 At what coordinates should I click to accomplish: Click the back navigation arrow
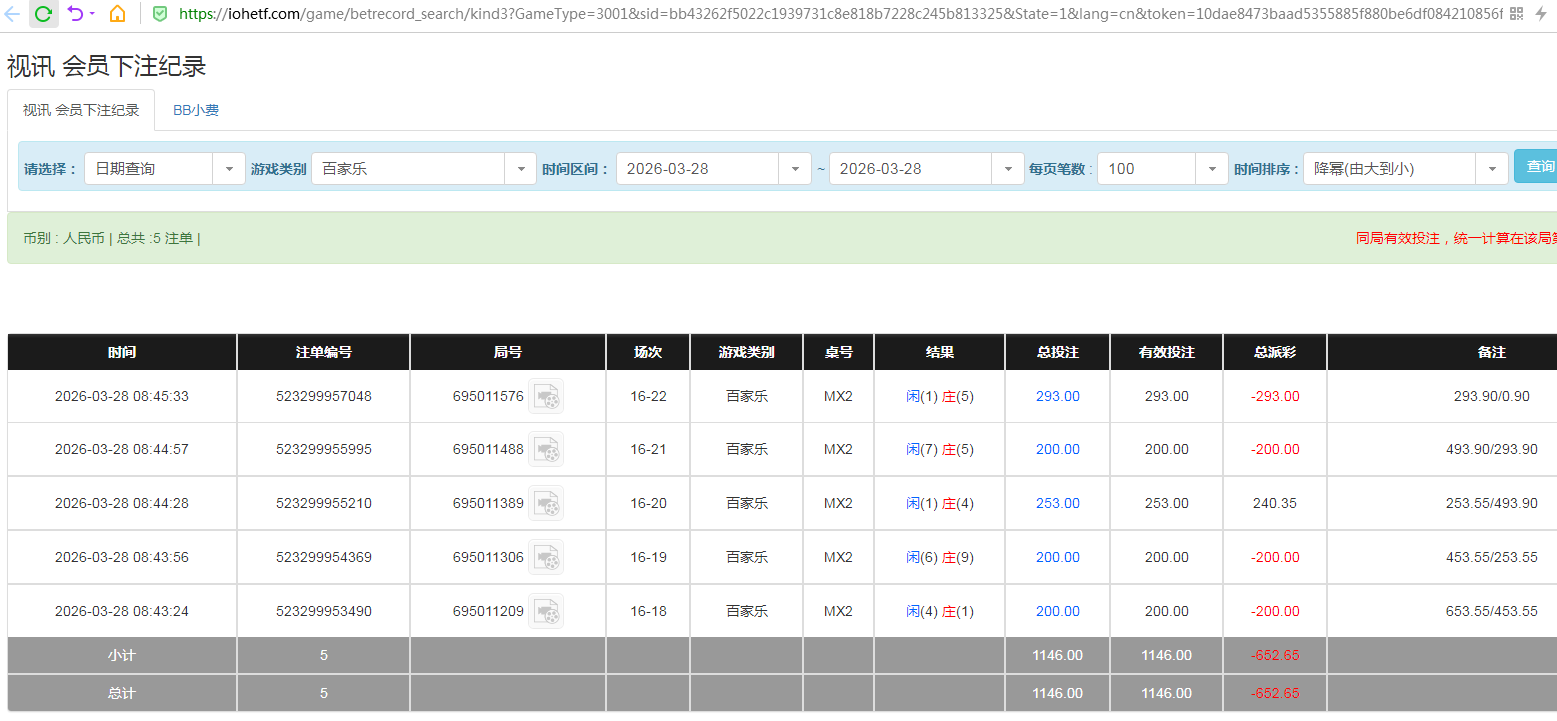(x=12, y=14)
